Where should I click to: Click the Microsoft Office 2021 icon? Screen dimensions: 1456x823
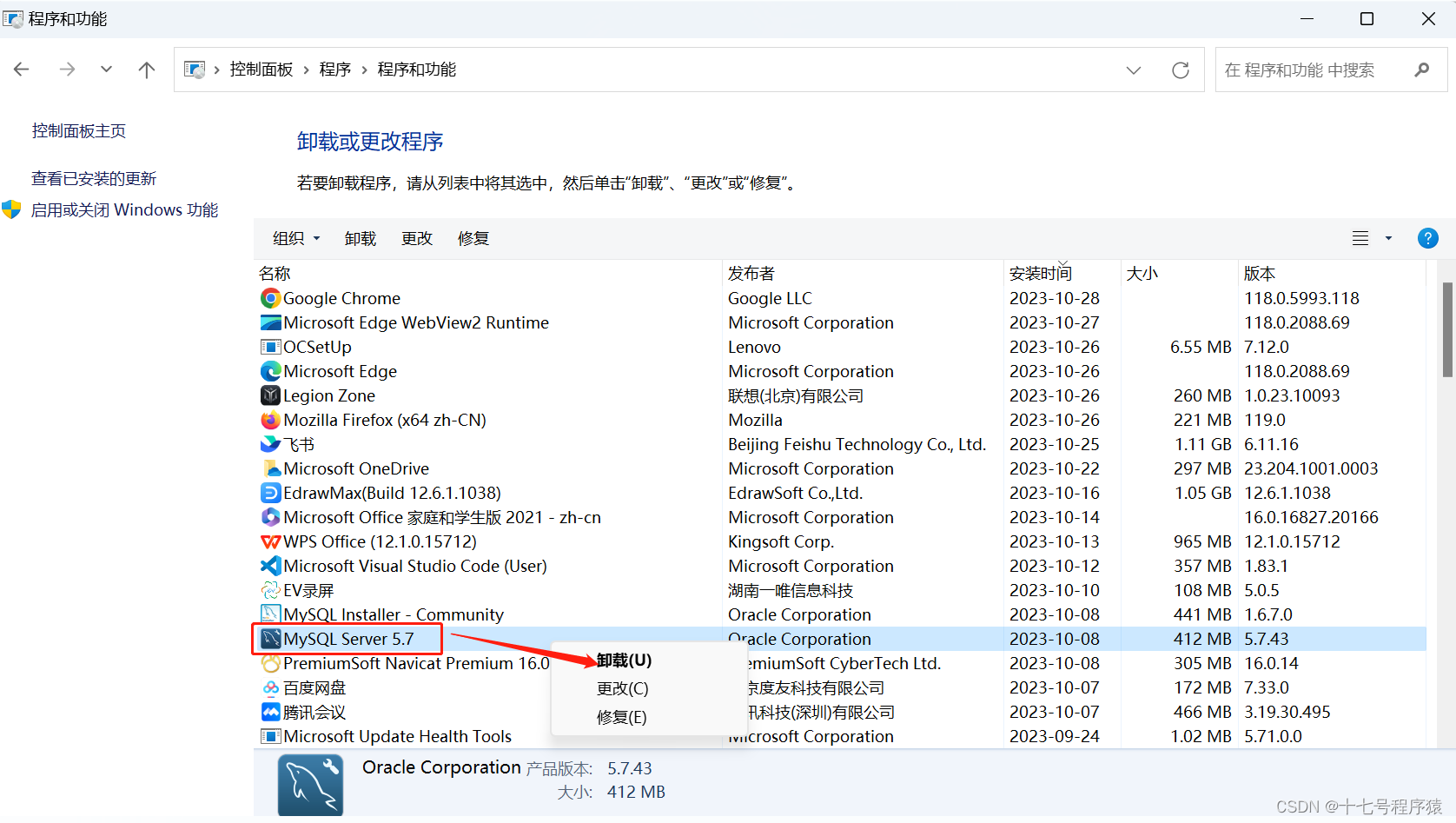[x=271, y=517]
